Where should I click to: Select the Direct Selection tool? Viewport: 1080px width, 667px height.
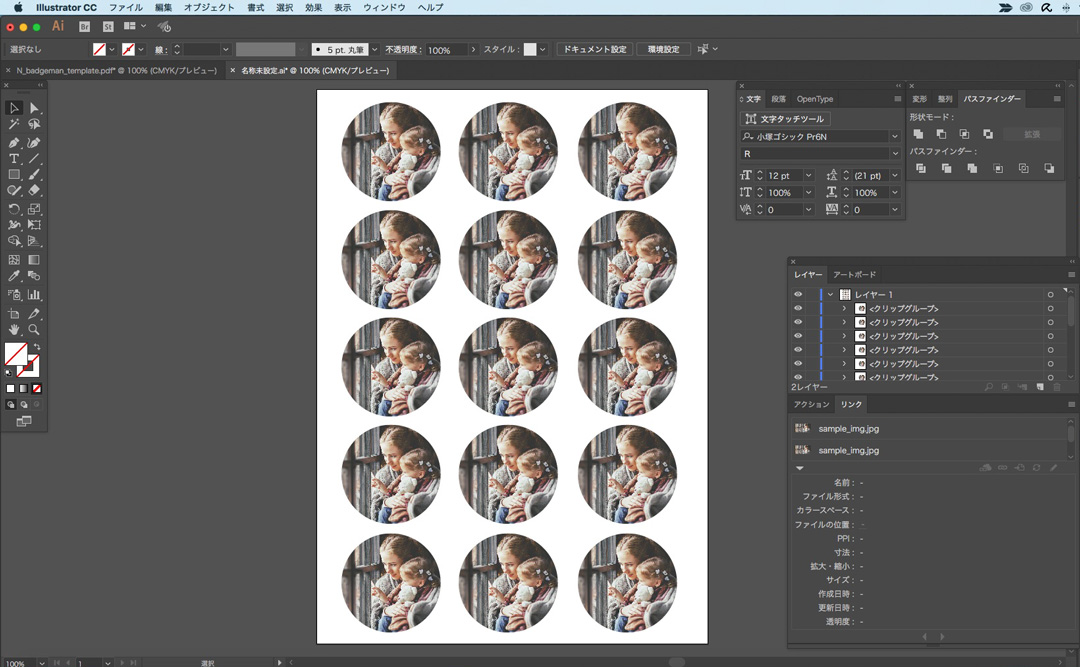pyautogui.click(x=34, y=108)
